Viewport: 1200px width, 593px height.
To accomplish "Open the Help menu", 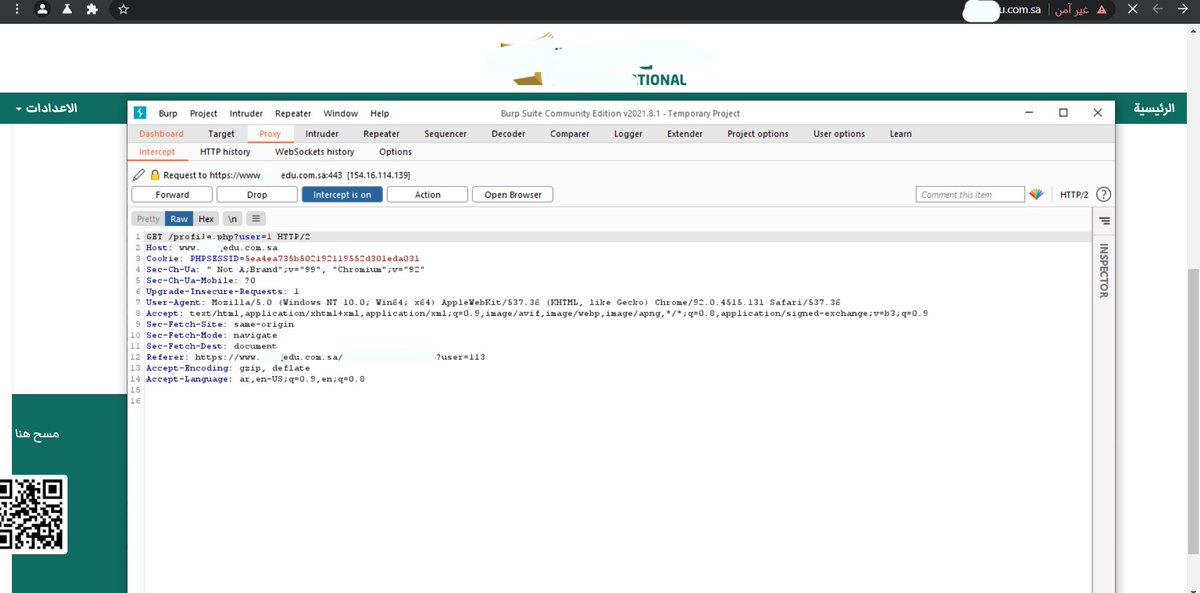I will click(x=379, y=114).
